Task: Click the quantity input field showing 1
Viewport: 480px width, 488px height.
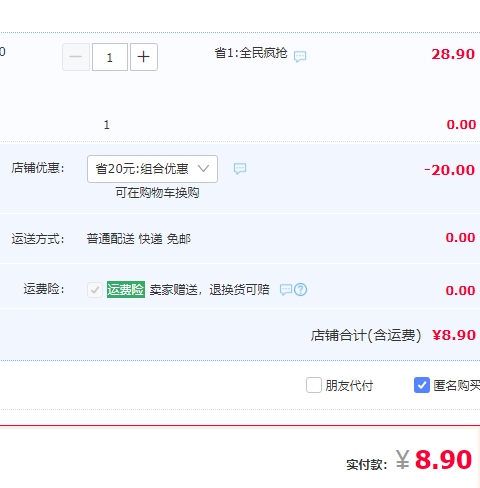Action: coord(110,57)
